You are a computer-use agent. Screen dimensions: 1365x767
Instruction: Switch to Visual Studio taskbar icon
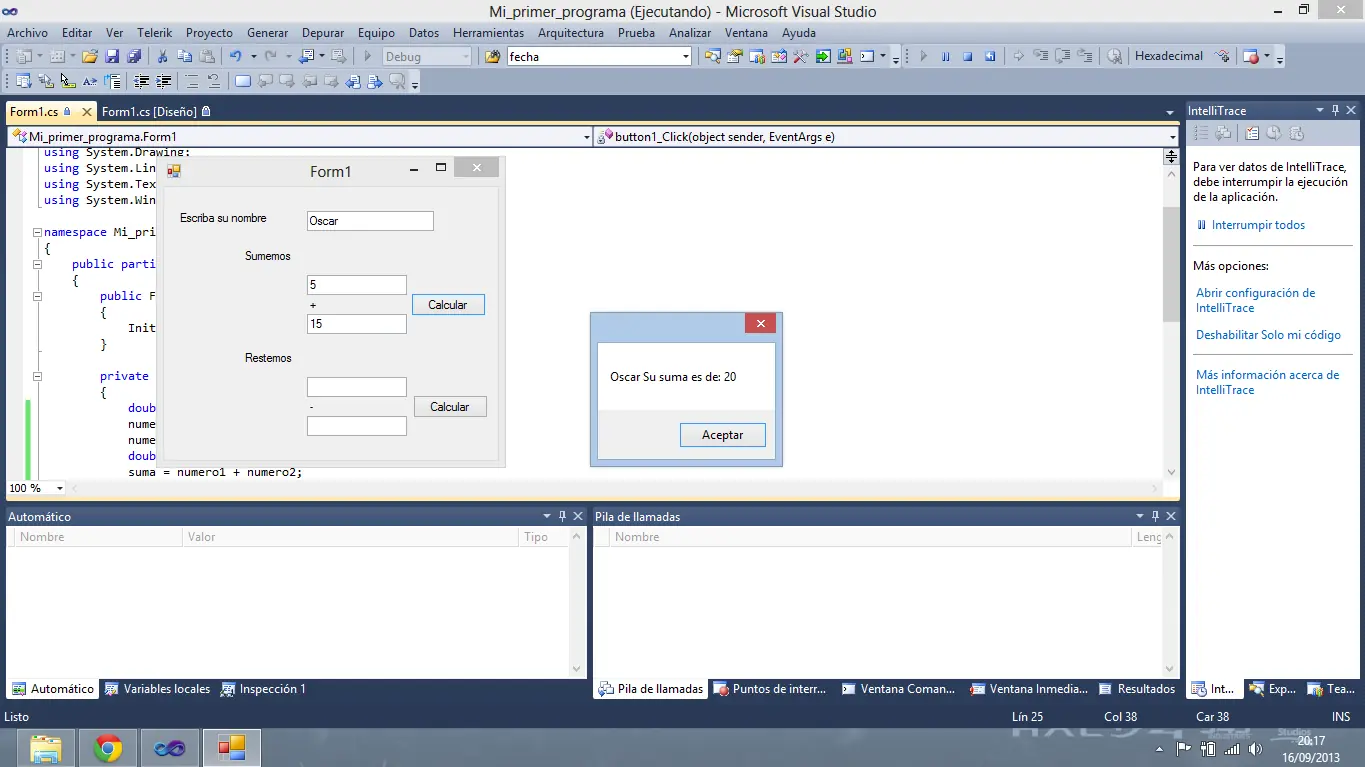click(170, 748)
